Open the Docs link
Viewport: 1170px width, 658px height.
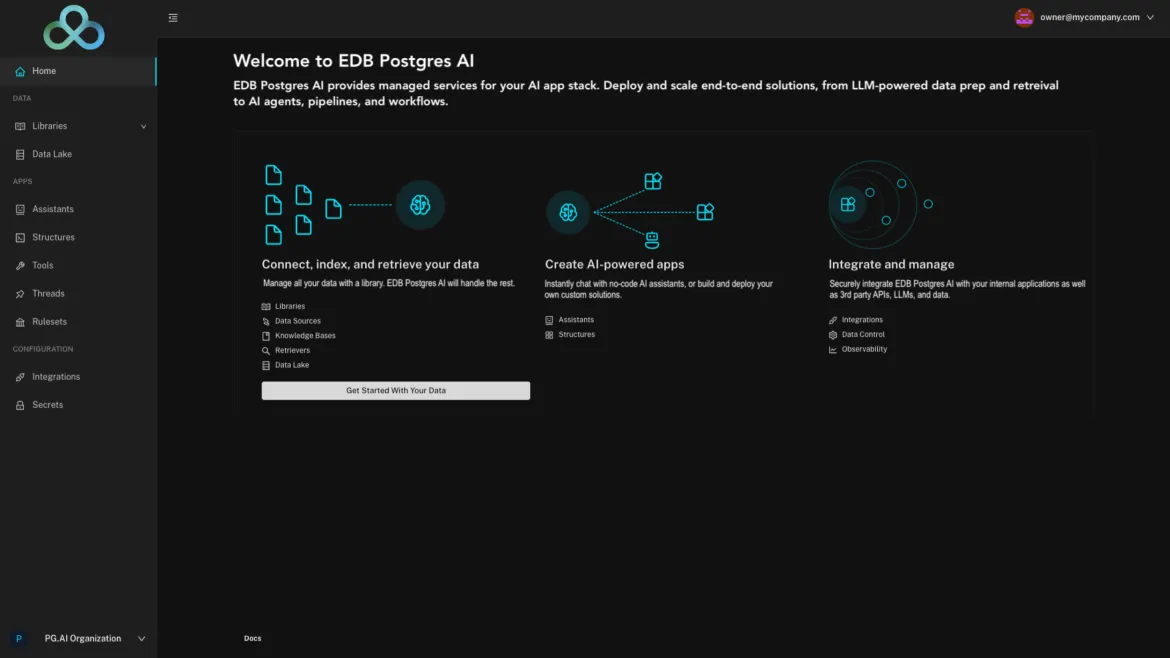252,638
